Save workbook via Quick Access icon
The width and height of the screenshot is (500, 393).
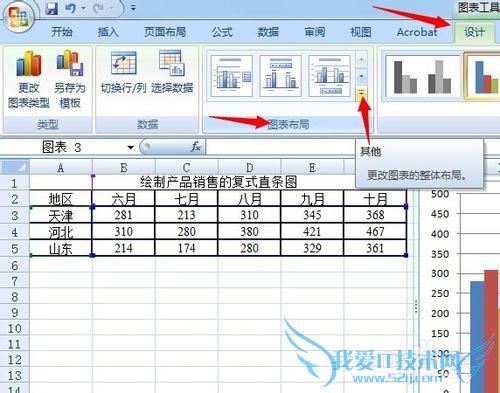[52, 8]
